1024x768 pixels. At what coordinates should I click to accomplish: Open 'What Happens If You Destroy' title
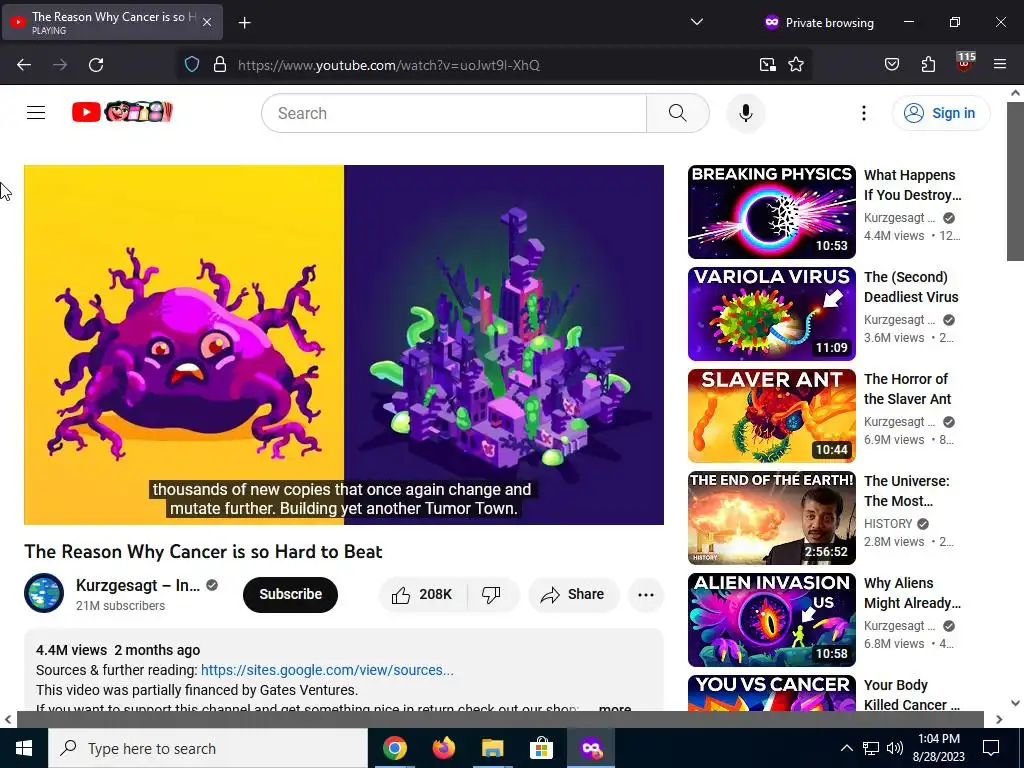[x=912, y=185]
